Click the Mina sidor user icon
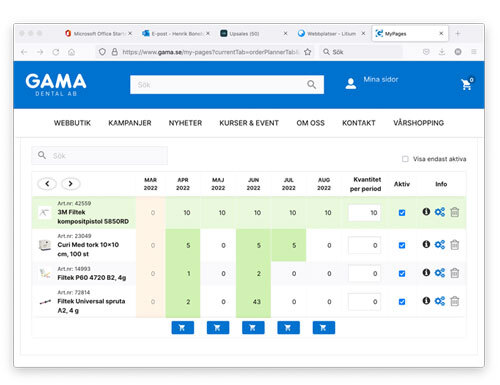This screenshot has width=500, height=385. (351, 83)
